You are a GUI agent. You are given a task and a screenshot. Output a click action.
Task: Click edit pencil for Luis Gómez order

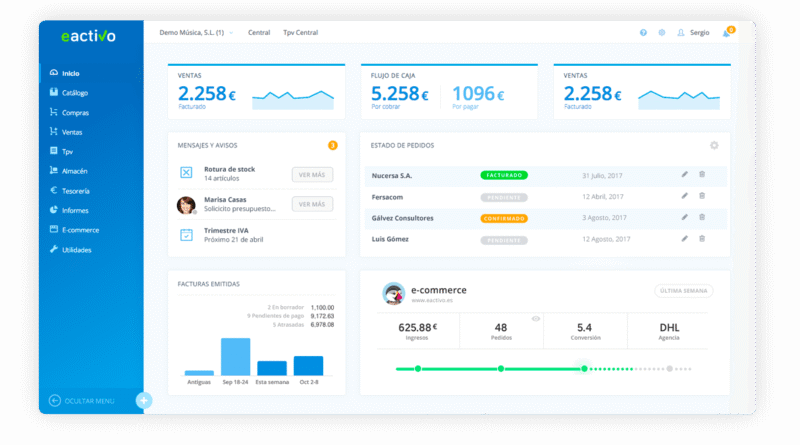pyautogui.click(x=685, y=239)
